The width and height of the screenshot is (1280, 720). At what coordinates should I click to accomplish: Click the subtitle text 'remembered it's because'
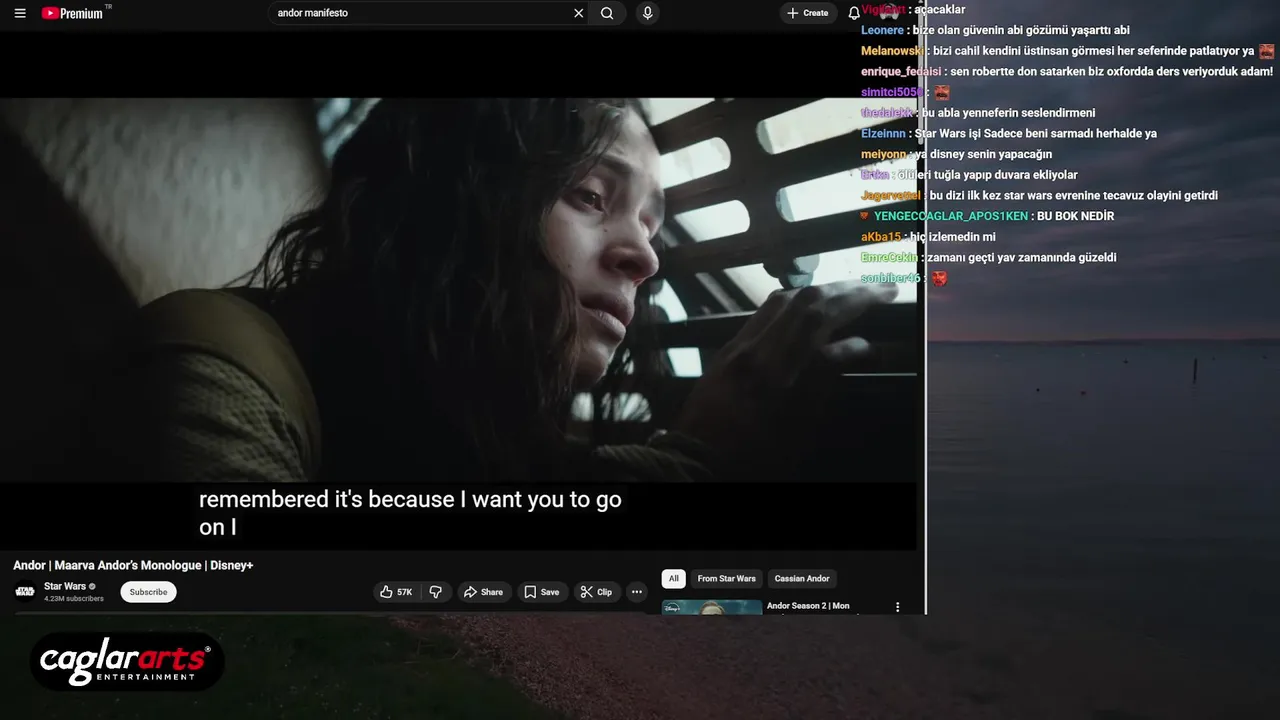326,499
